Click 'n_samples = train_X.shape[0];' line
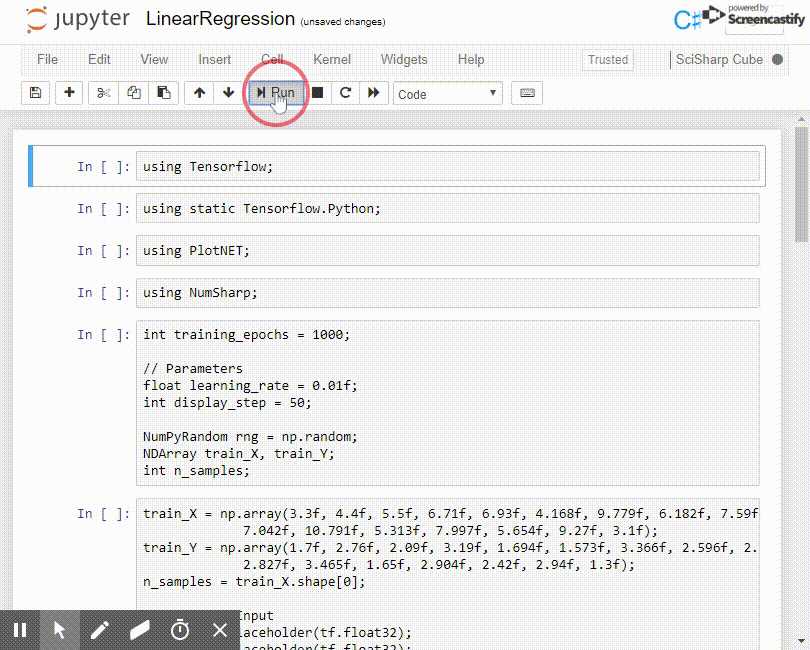The height and width of the screenshot is (650, 810). 254,582
